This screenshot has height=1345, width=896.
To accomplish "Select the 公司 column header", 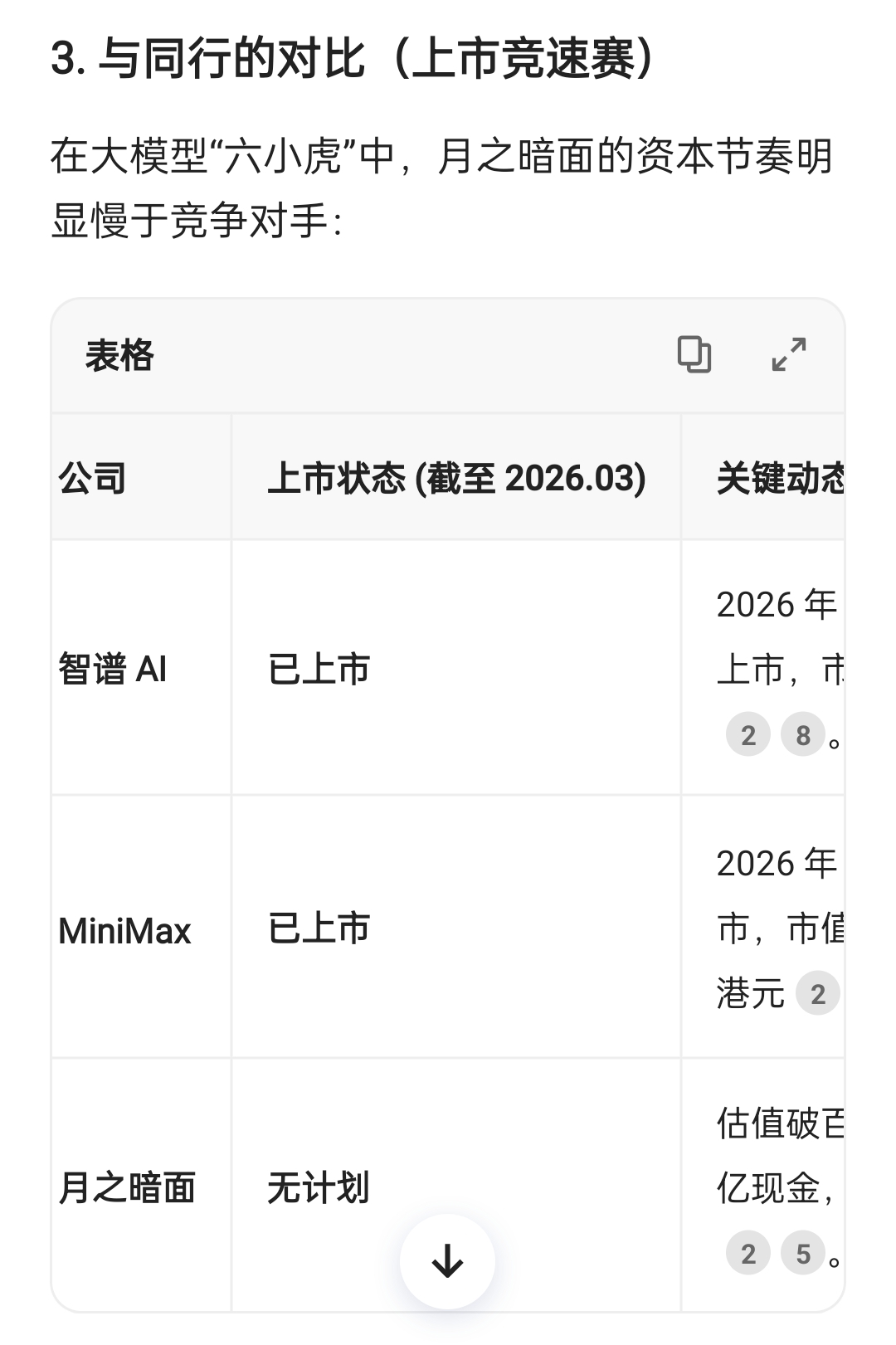I will coord(93,479).
